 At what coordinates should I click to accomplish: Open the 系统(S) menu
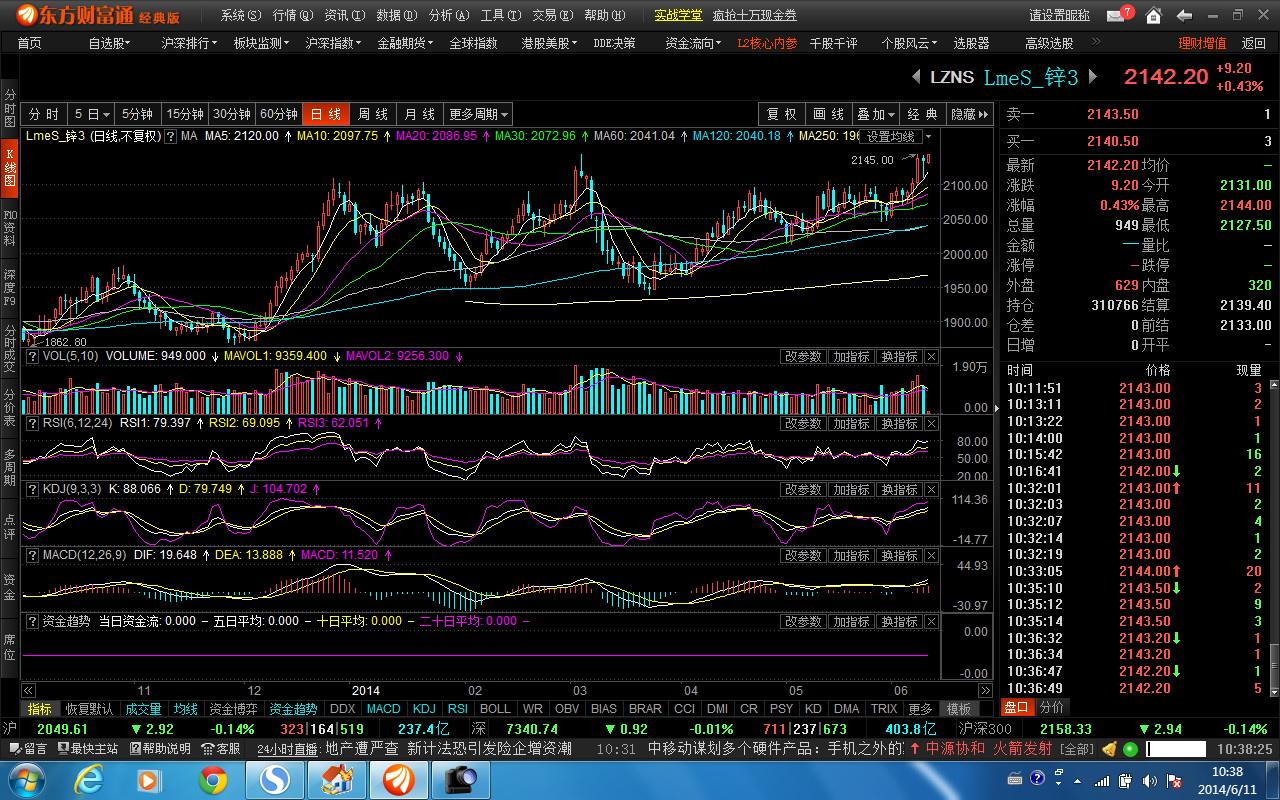click(x=241, y=16)
